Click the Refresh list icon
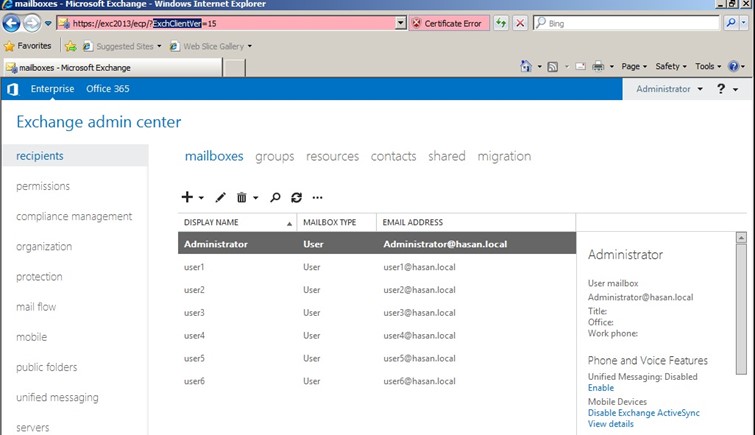Viewport: 755px width, 435px height. tap(296, 198)
